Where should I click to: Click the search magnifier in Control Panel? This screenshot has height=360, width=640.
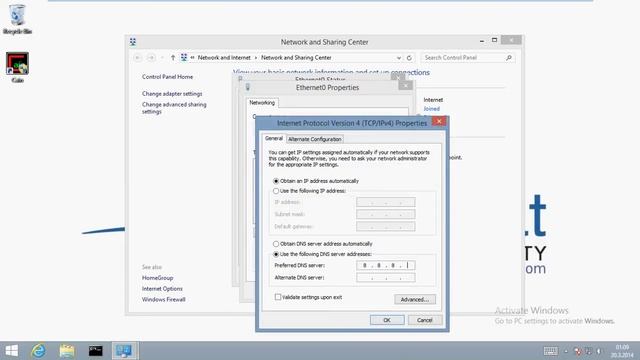coord(509,58)
